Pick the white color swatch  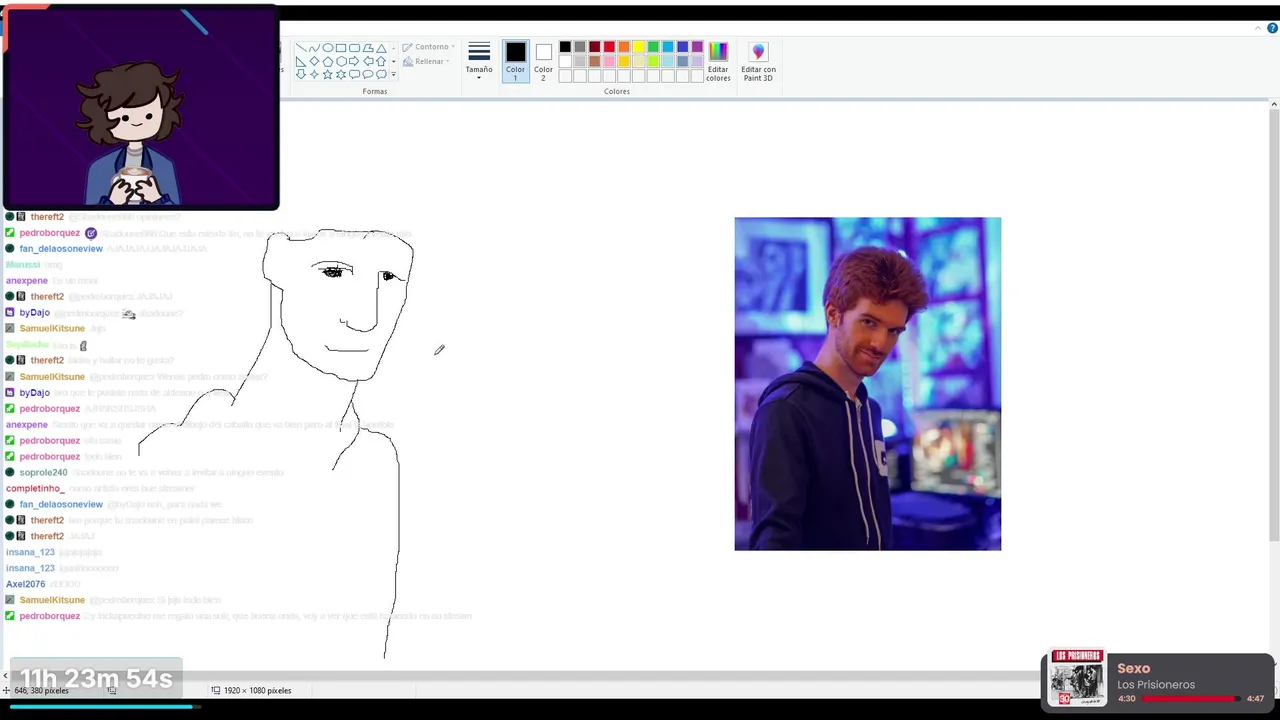point(565,61)
